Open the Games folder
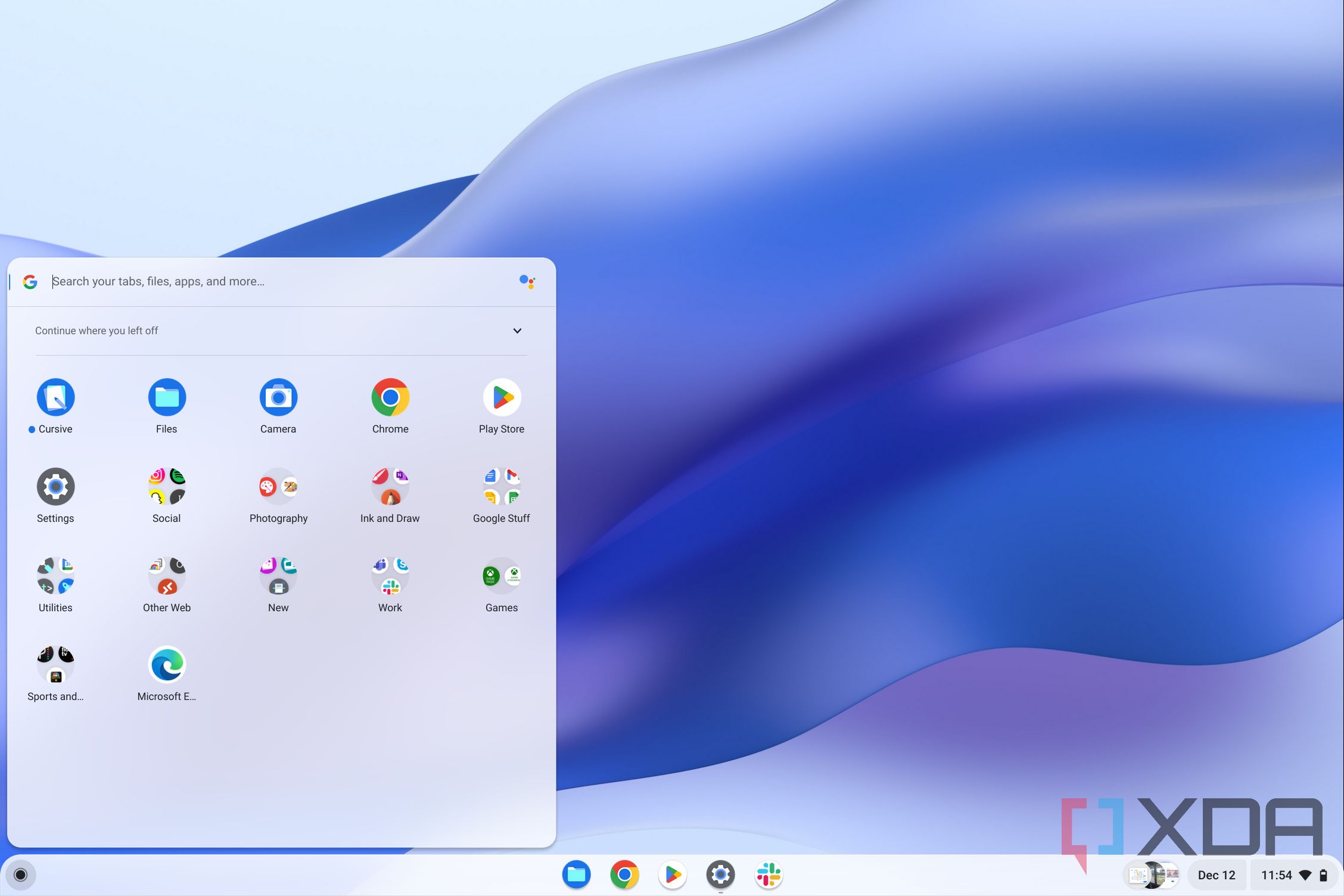The height and width of the screenshot is (896, 1344). click(502, 575)
